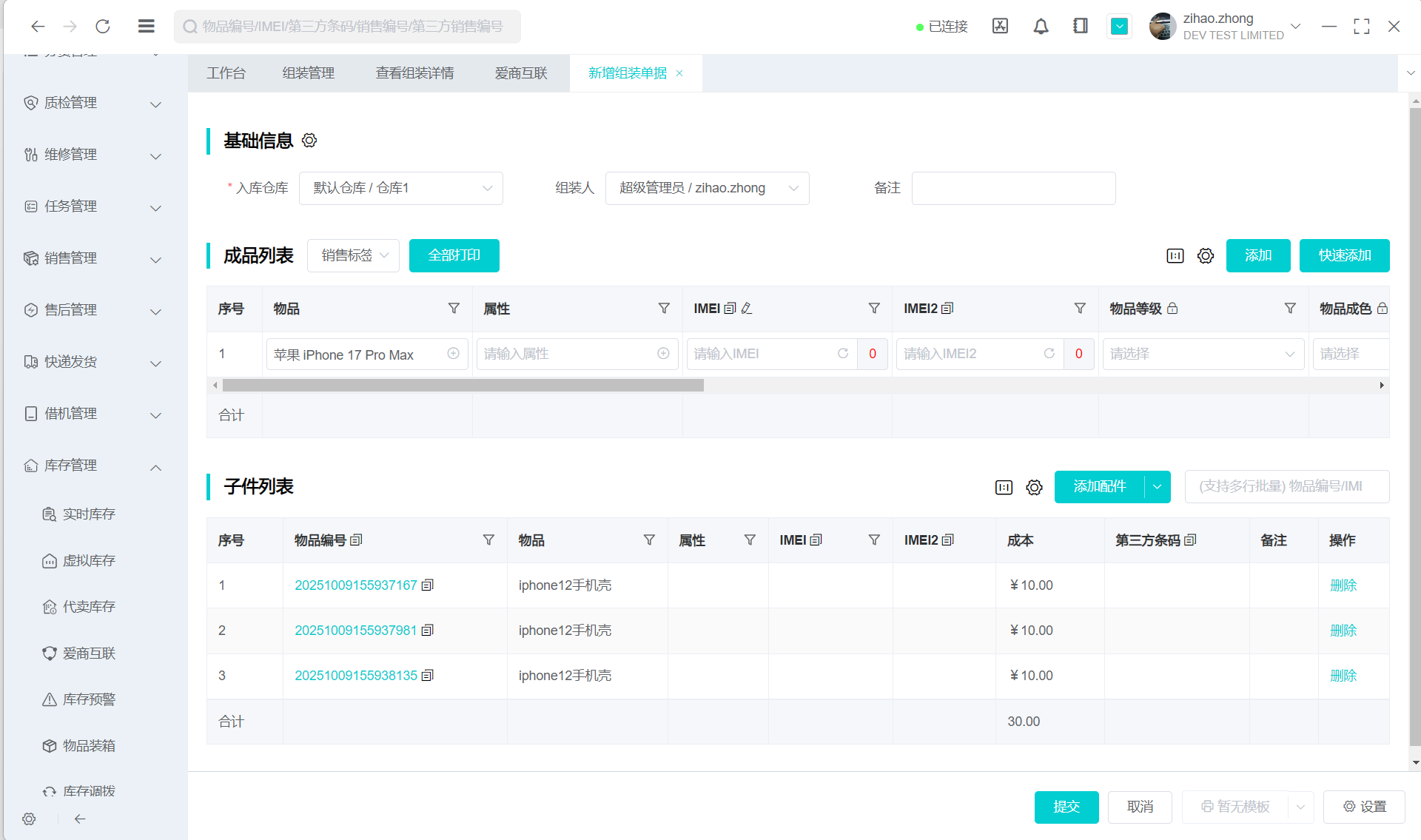Toggle the lock on the 物品等级 column
1421x840 pixels.
pyautogui.click(x=1172, y=309)
